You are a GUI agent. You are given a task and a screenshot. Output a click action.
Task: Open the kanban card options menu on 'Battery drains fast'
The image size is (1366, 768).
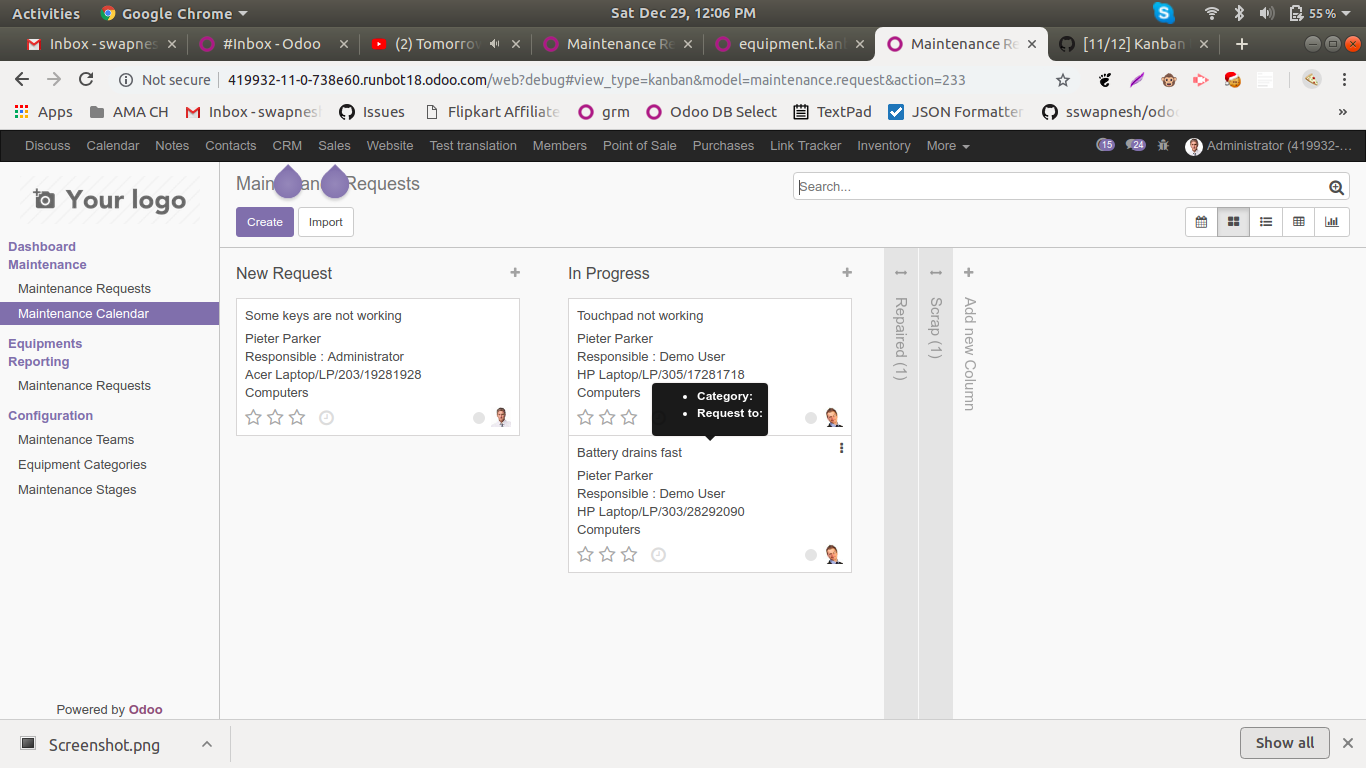[x=841, y=448]
